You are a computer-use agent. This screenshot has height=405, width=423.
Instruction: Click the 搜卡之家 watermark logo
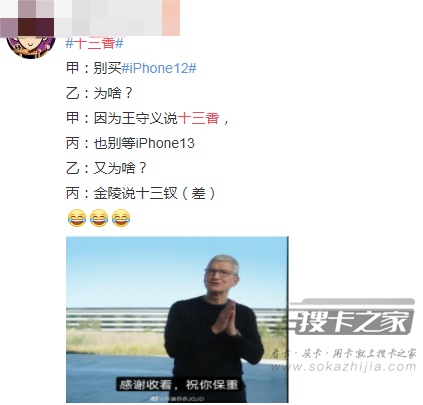point(352,317)
